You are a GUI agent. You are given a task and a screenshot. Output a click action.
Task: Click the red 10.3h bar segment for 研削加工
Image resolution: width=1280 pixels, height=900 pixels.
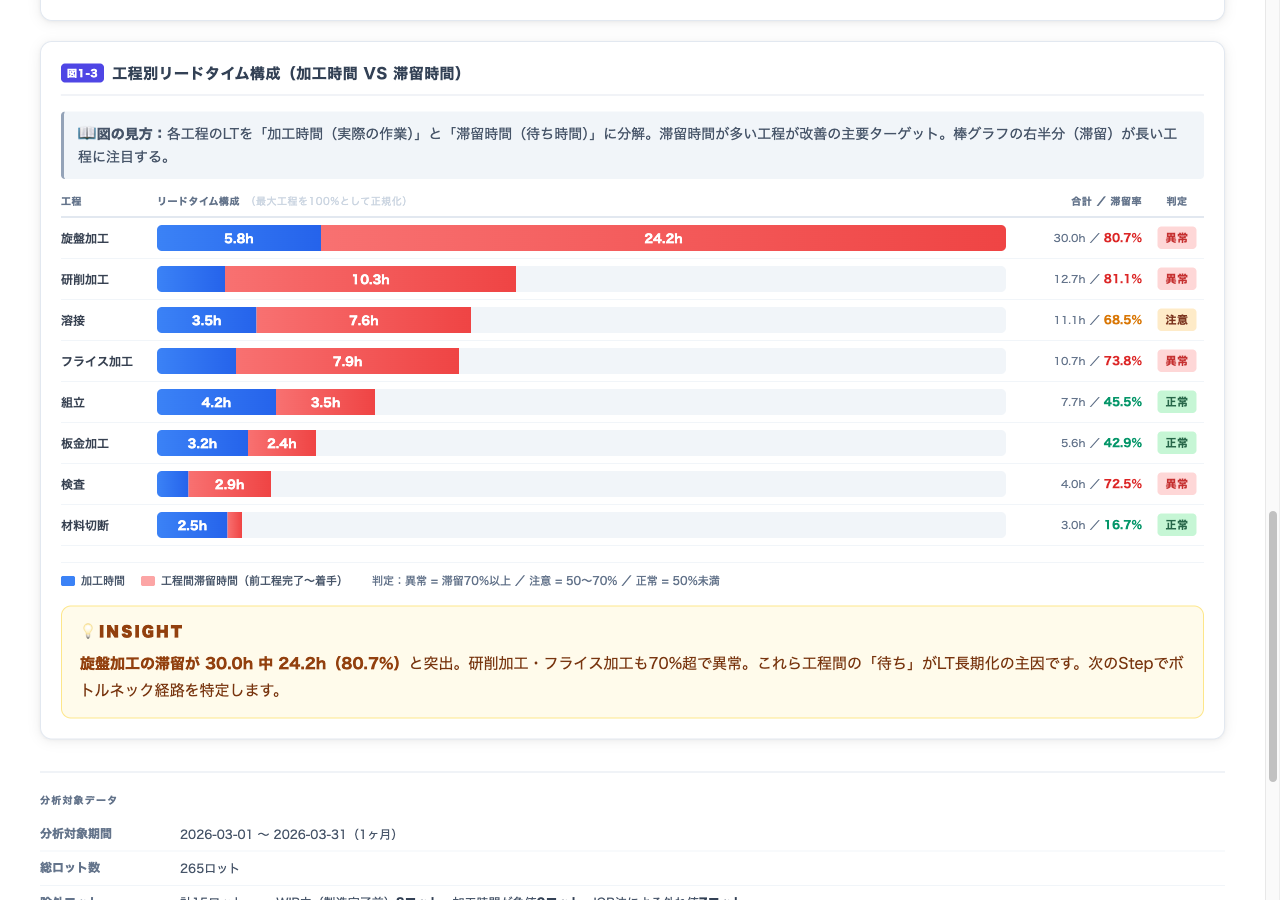pos(370,279)
